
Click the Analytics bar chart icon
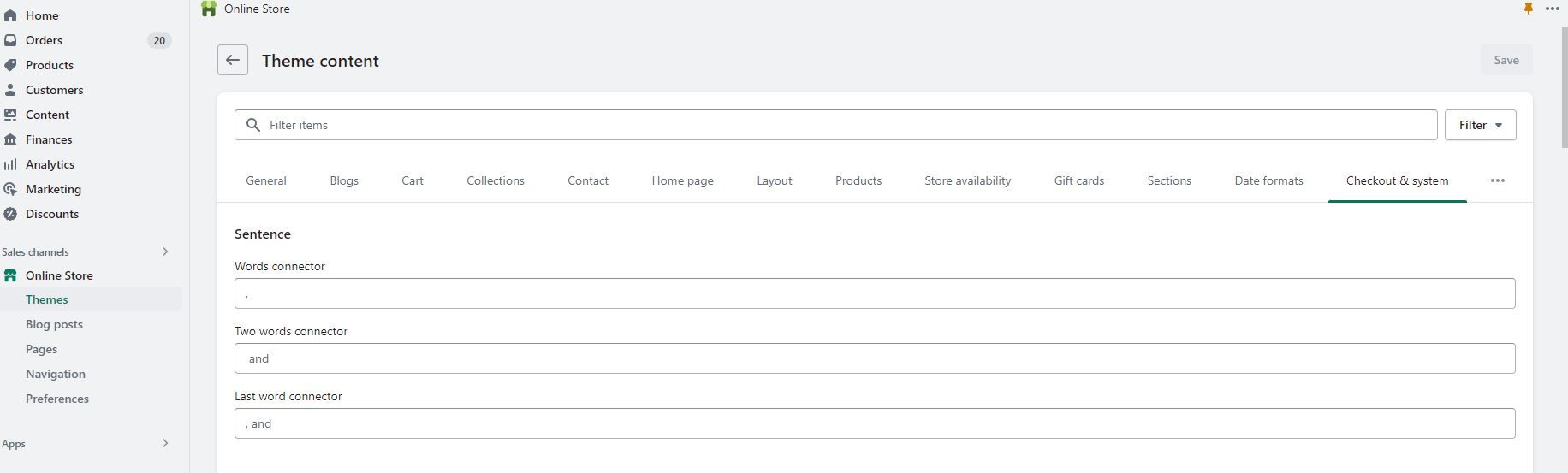(10, 164)
